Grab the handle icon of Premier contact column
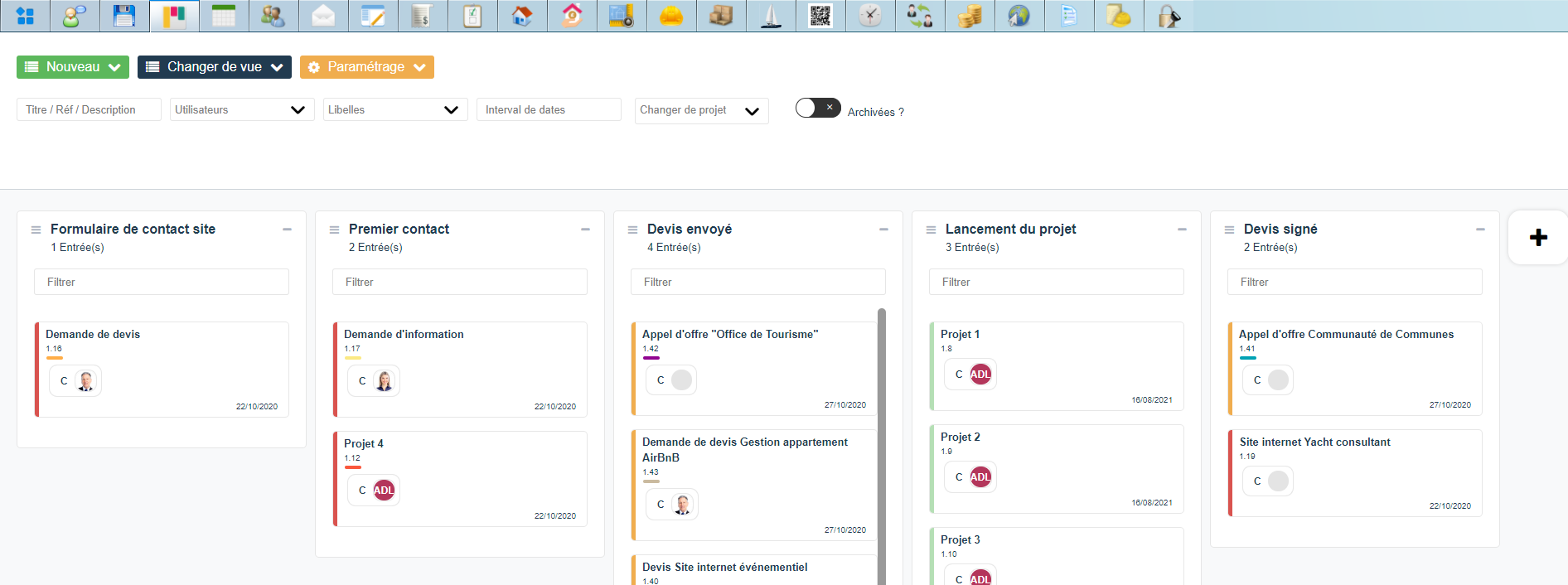The image size is (1568, 585). pos(334,230)
